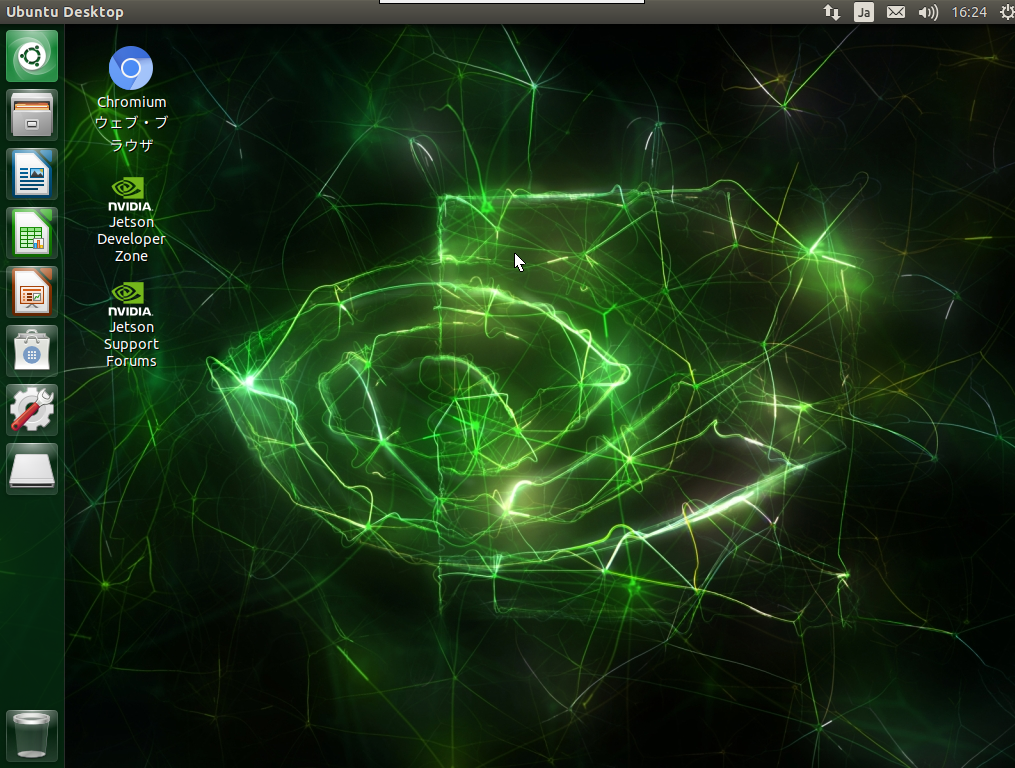Open NVIDIA Jetson Developer Zone shortcut
The width and height of the screenshot is (1015, 768).
pos(131,220)
